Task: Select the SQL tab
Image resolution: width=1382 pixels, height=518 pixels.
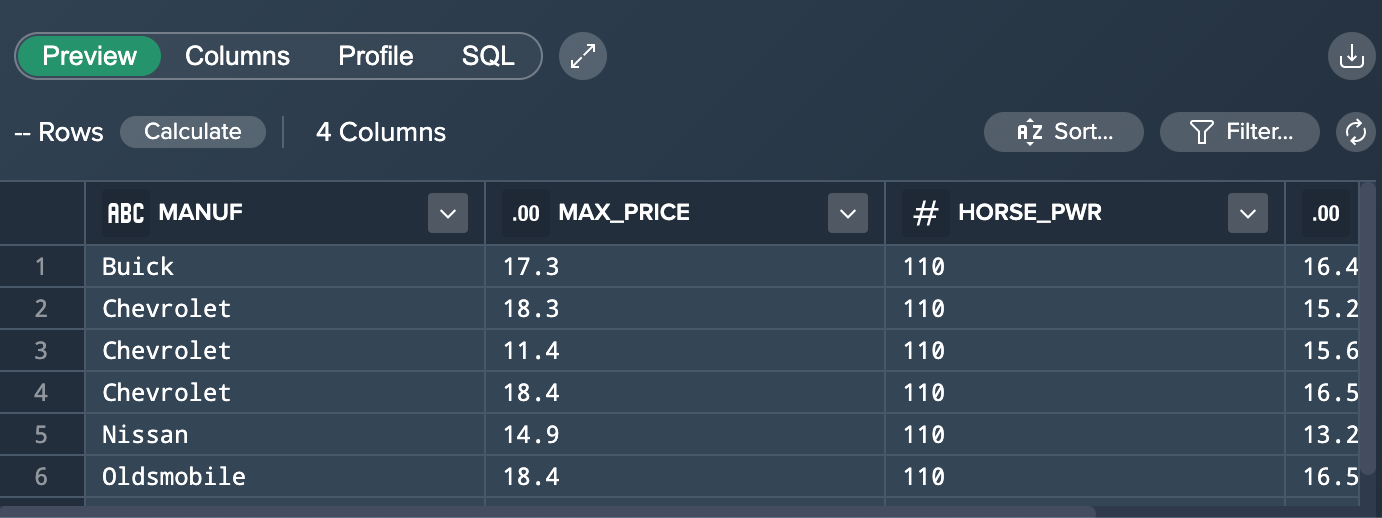Action: (488, 57)
